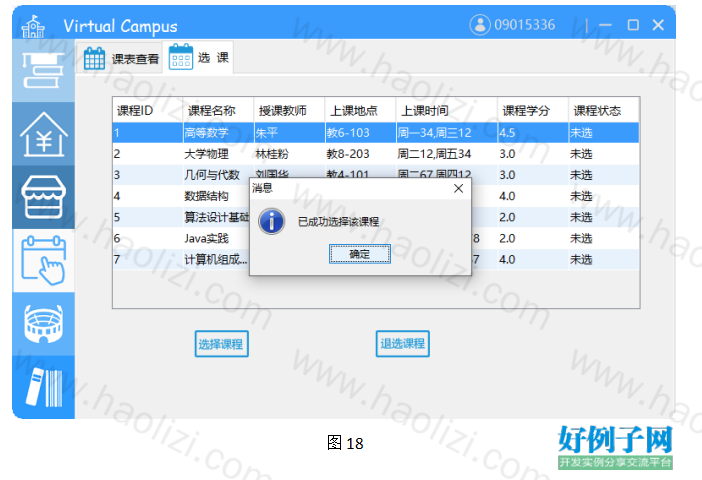This screenshot has width=702, height=480.
Task: Click the 课程名称 column header
Action: click(218, 110)
